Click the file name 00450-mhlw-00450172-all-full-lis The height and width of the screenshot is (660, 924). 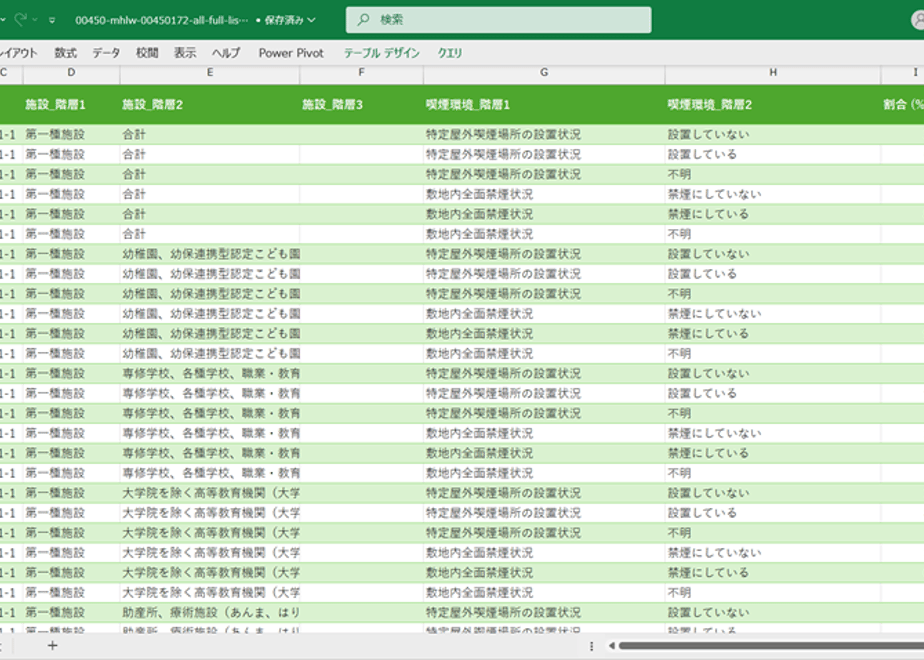pos(161,20)
